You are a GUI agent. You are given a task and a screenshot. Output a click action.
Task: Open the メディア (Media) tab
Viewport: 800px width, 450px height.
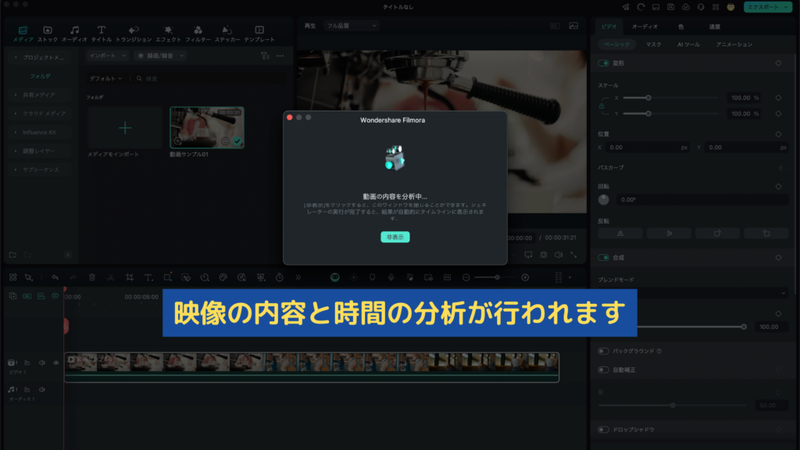[x=23, y=34]
